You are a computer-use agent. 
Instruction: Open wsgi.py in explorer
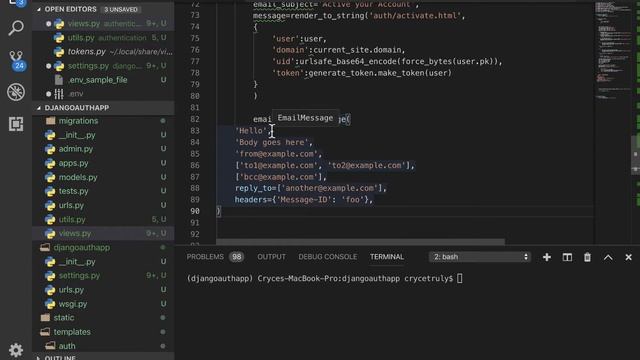[104, 304]
